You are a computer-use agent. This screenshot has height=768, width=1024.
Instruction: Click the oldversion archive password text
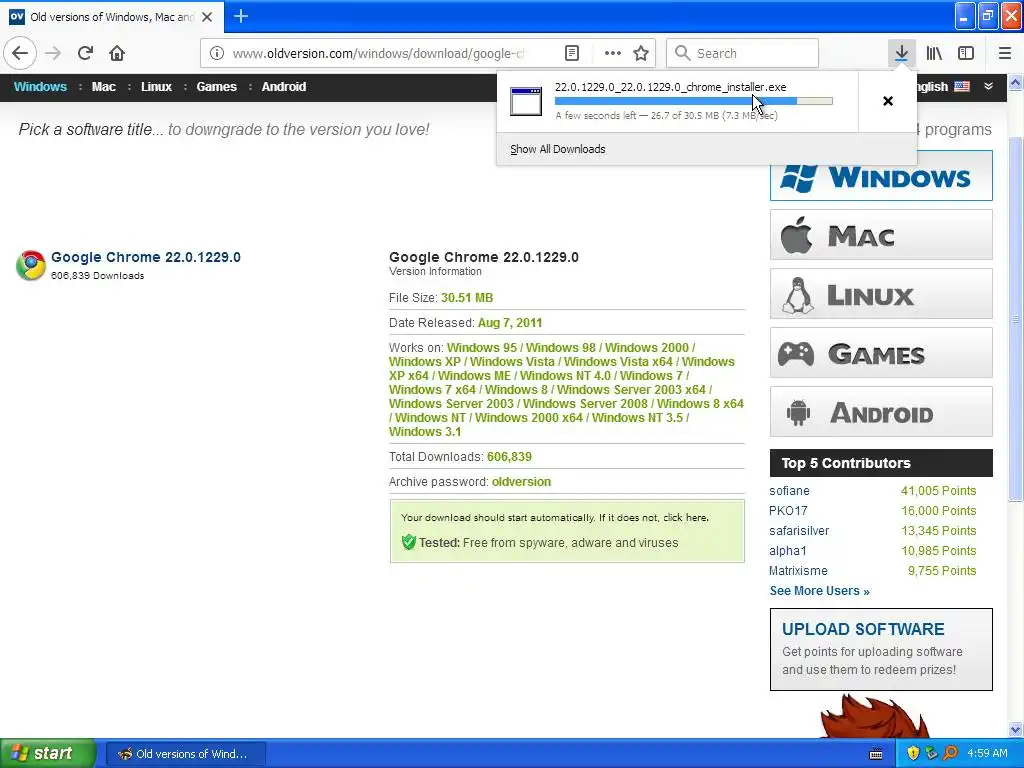click(521, 481)
